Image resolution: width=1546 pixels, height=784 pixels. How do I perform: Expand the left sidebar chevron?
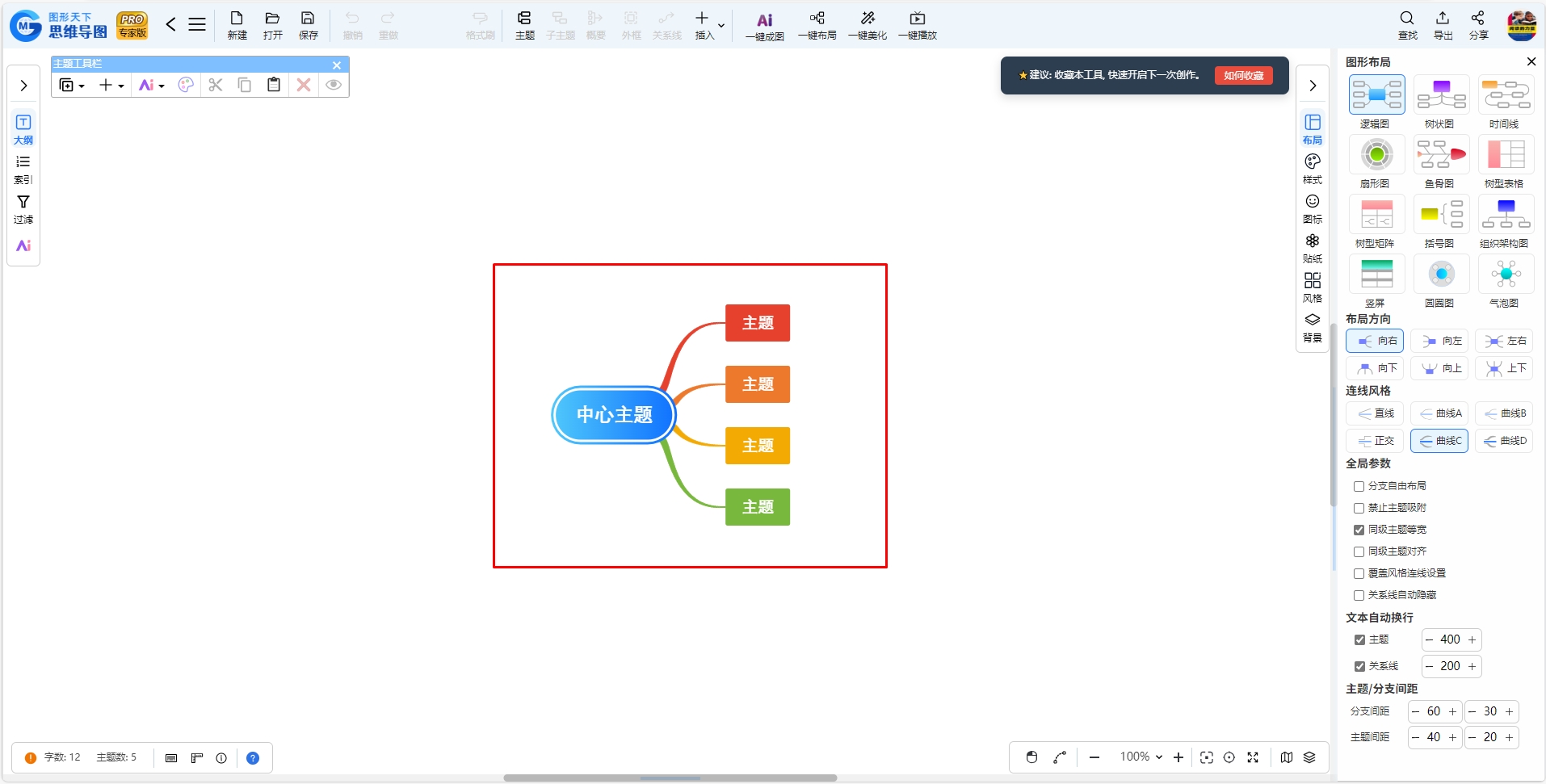pos(23,86)
